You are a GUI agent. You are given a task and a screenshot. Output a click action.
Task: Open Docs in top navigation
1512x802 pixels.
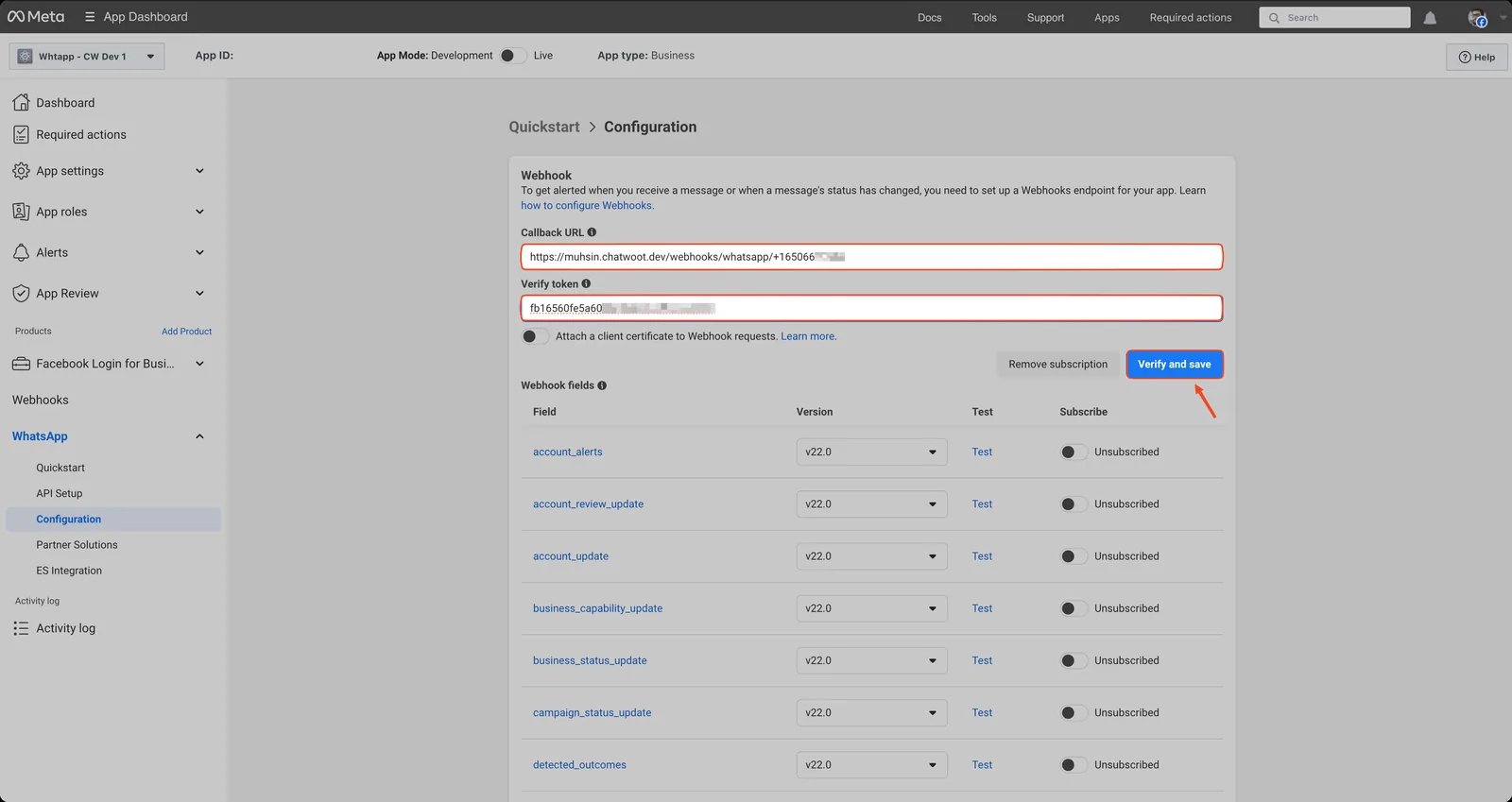(x=930, y=18)
